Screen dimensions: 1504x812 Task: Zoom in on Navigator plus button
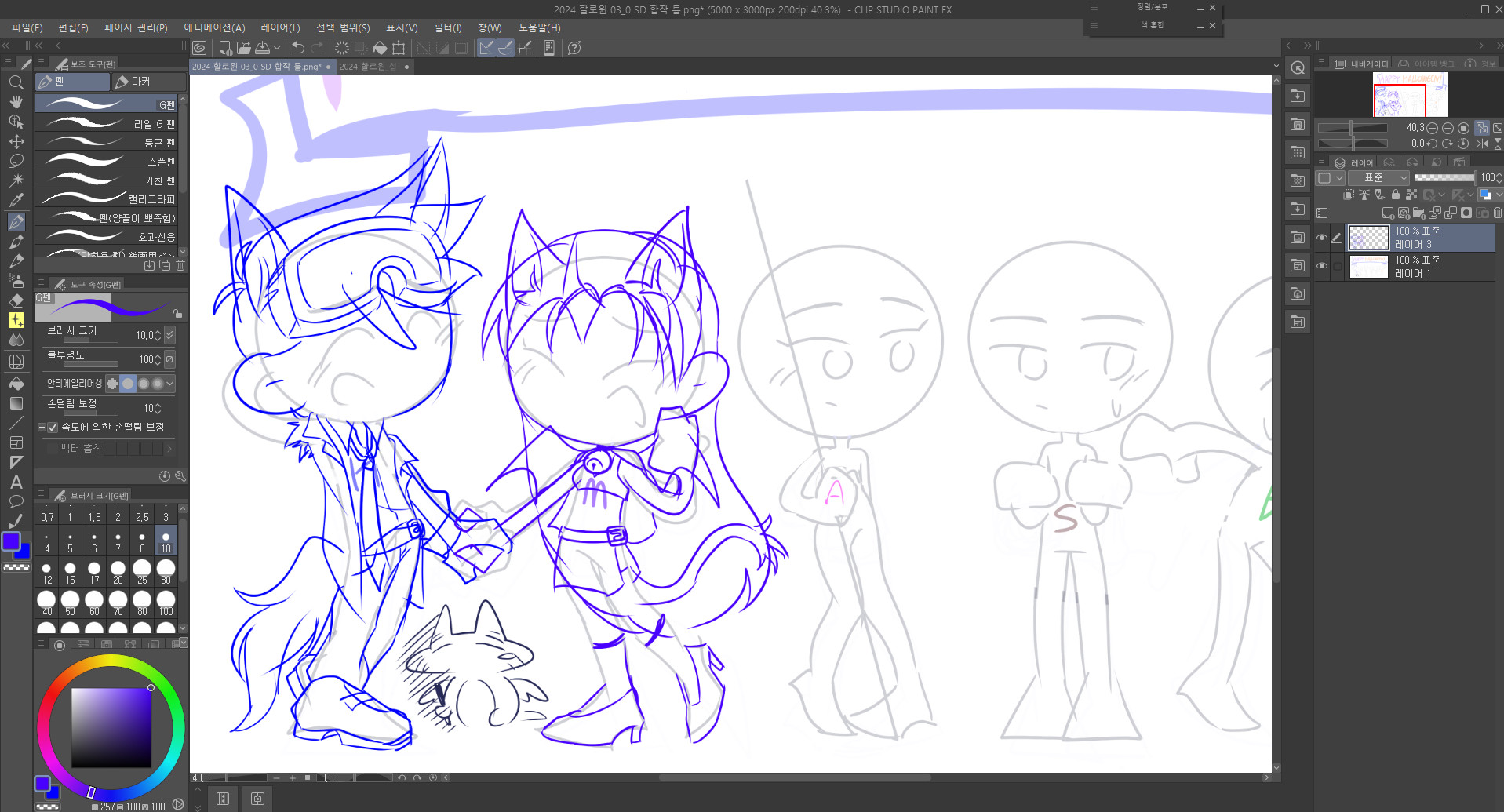pos(1448,128)
